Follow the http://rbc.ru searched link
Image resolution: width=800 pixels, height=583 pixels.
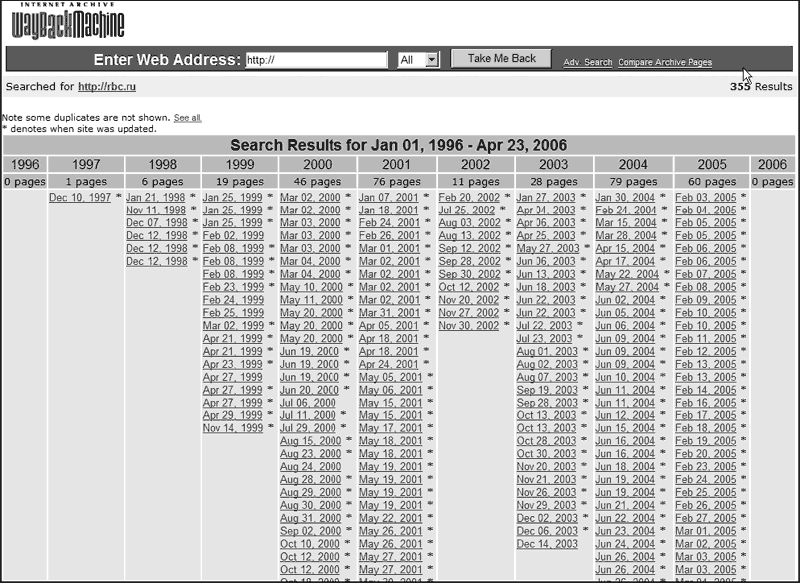tap(108, 87)
